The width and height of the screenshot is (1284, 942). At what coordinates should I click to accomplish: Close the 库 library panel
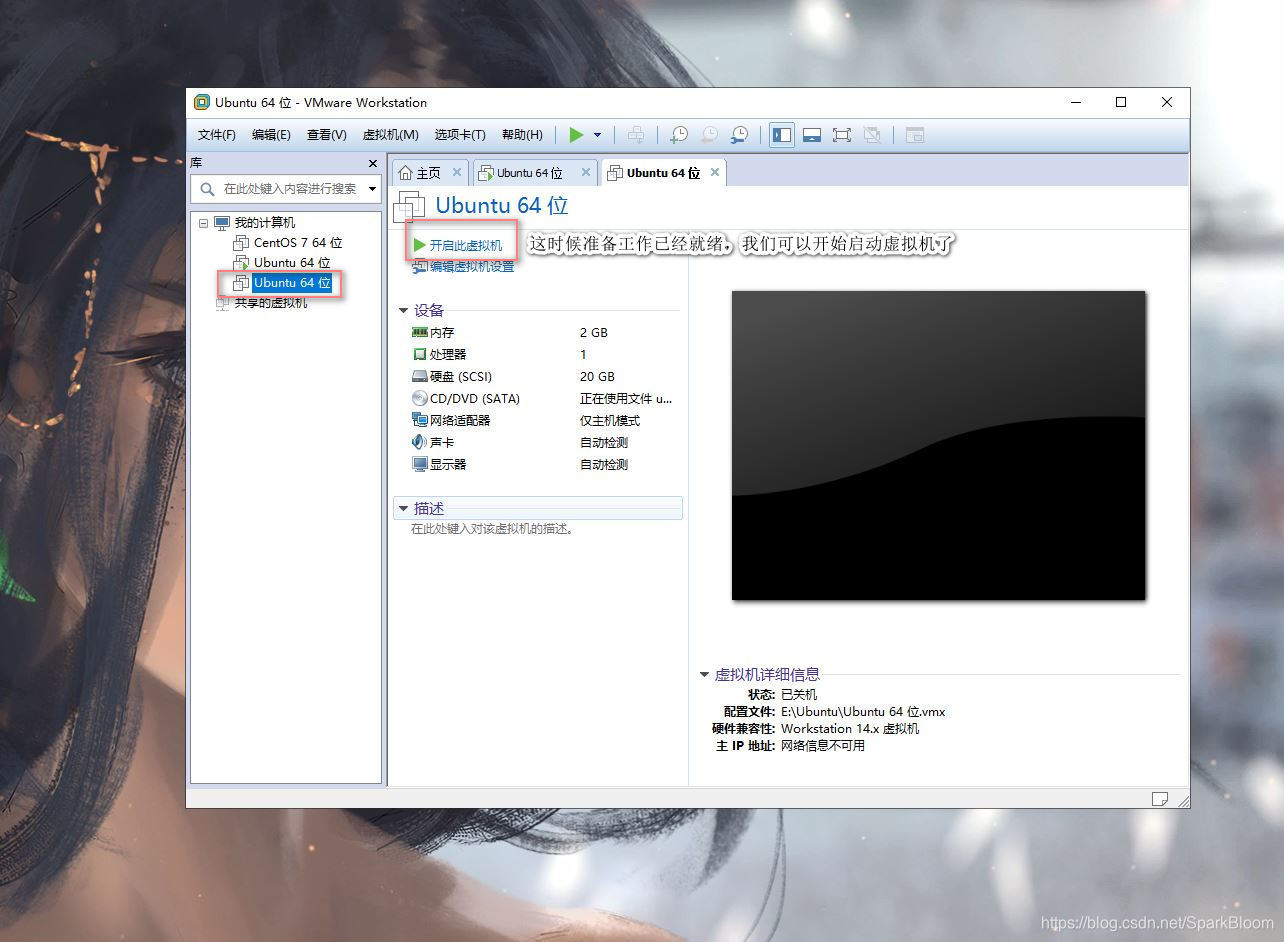pos(373,163)
